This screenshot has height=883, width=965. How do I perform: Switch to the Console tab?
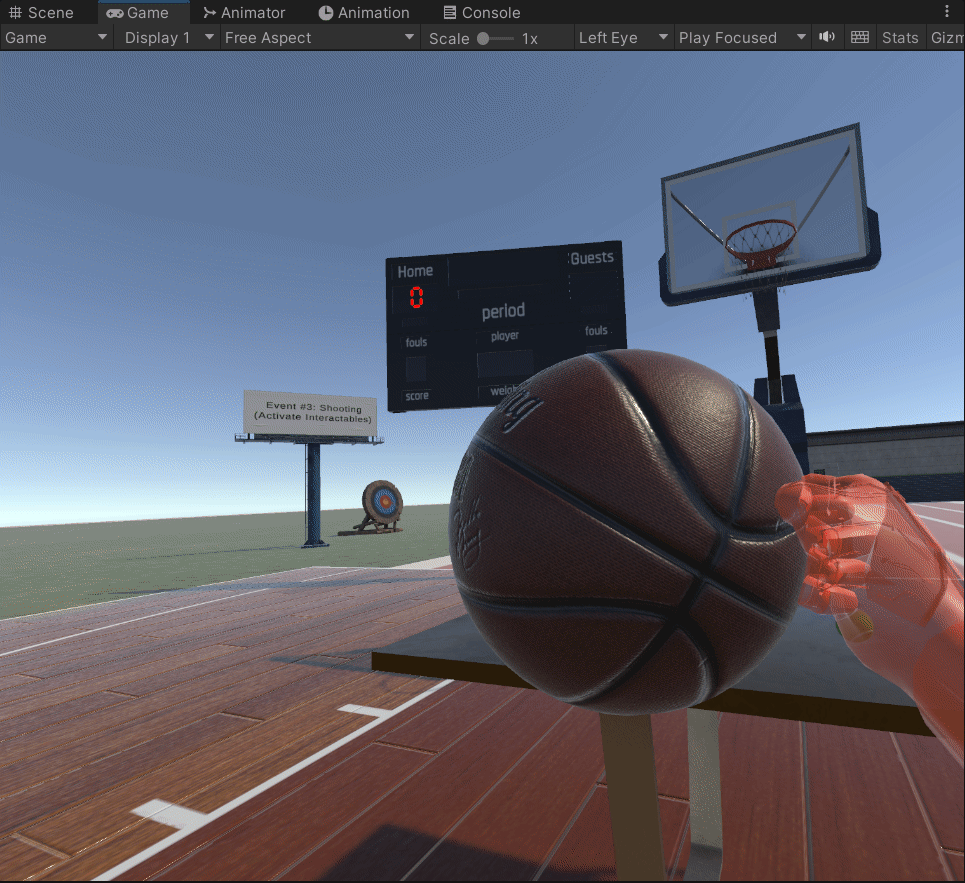pyautogui.click(x=481, y=12)
